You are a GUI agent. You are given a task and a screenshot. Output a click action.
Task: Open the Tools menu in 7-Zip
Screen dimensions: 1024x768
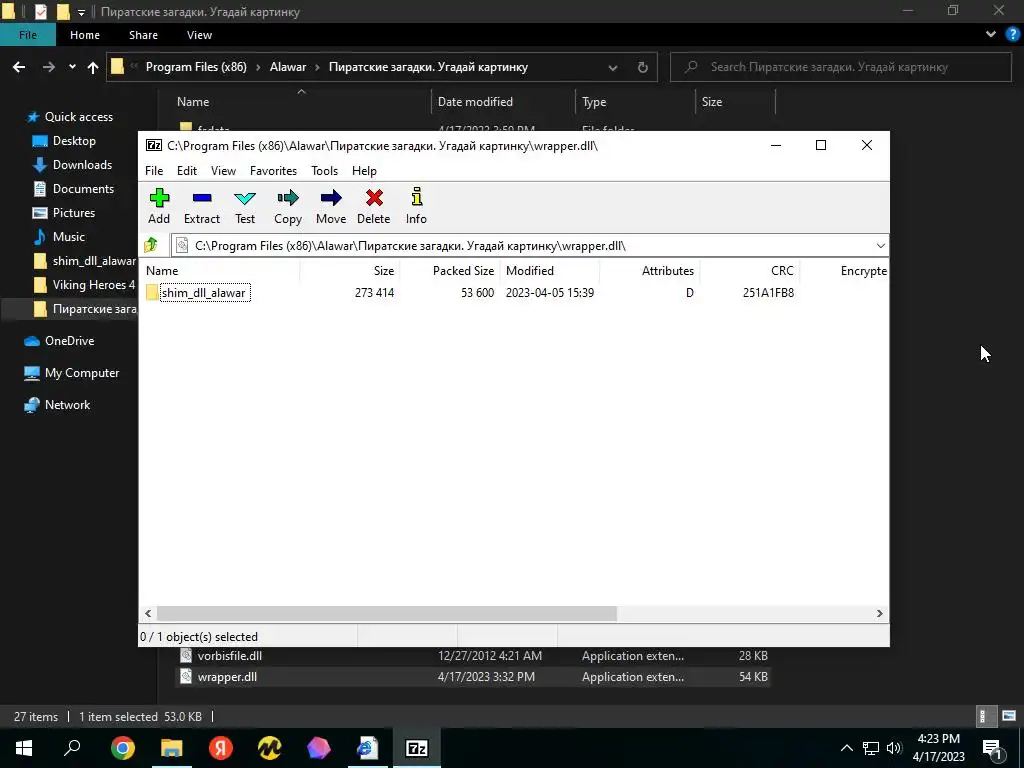325,170
